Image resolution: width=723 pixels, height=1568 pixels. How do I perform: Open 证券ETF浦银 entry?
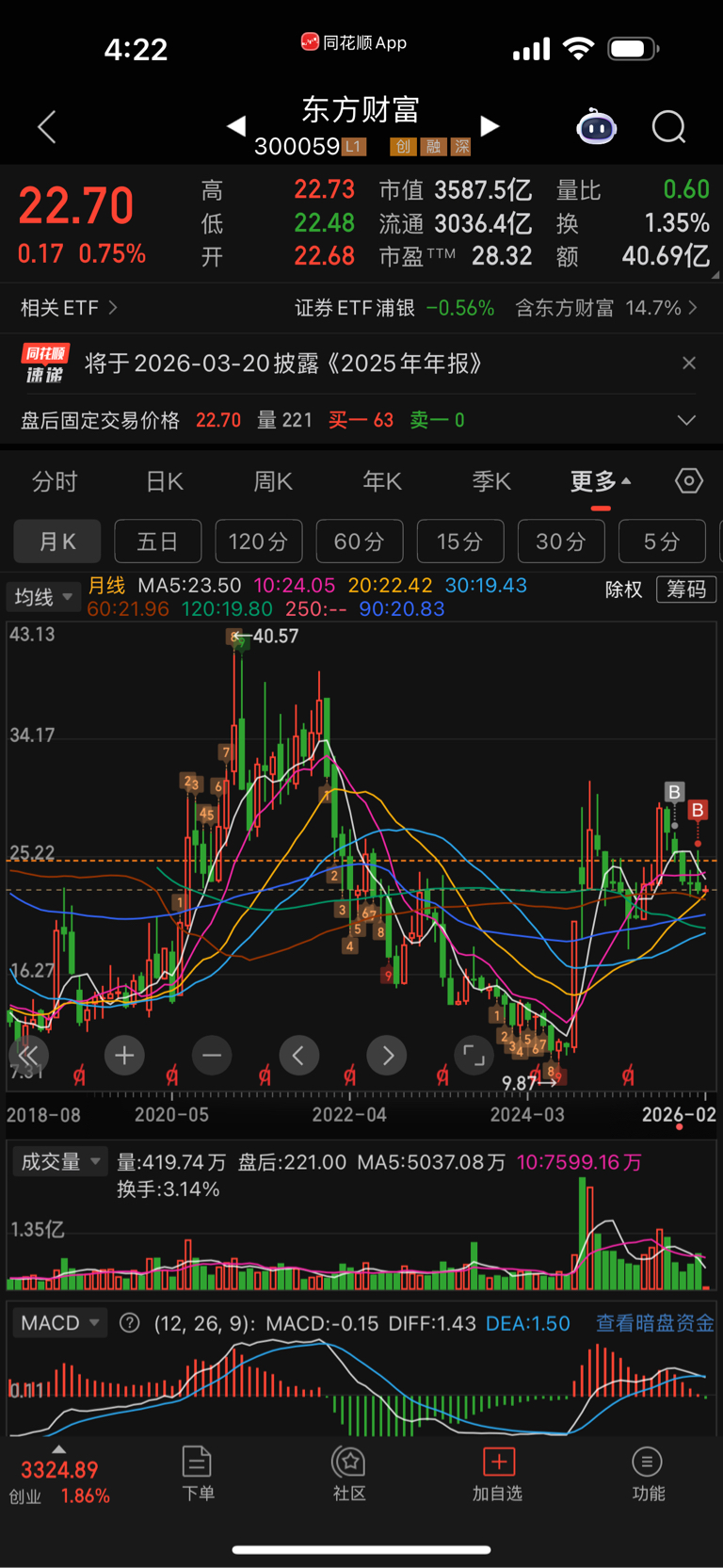pos(394,308)
